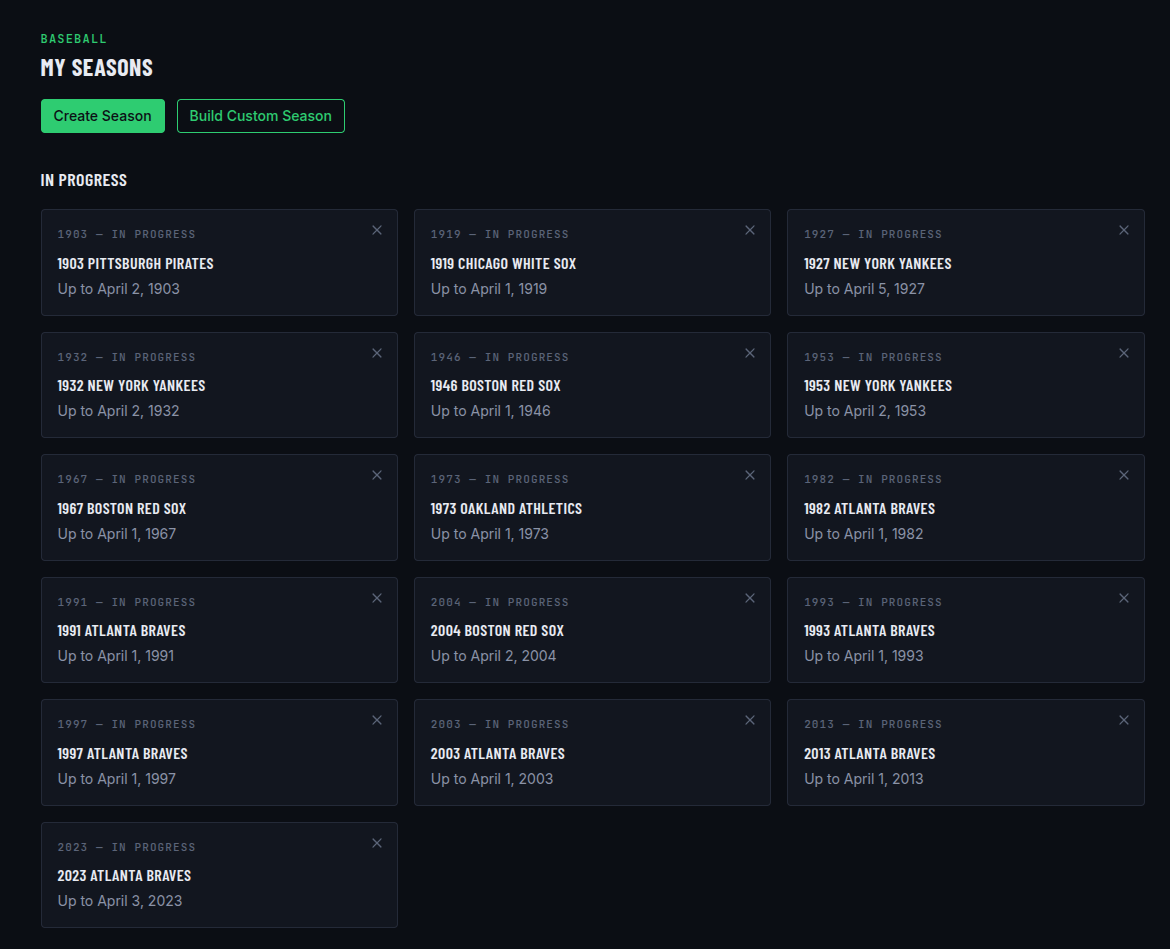
Task: Delete the 2023 Atlanta Braves season
Action: [x=377, y=843]
